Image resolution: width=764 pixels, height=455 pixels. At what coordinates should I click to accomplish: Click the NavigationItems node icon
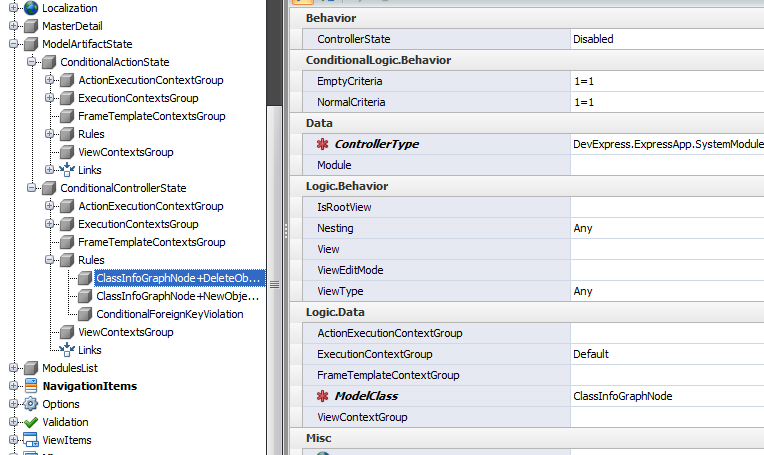point(31,386)
